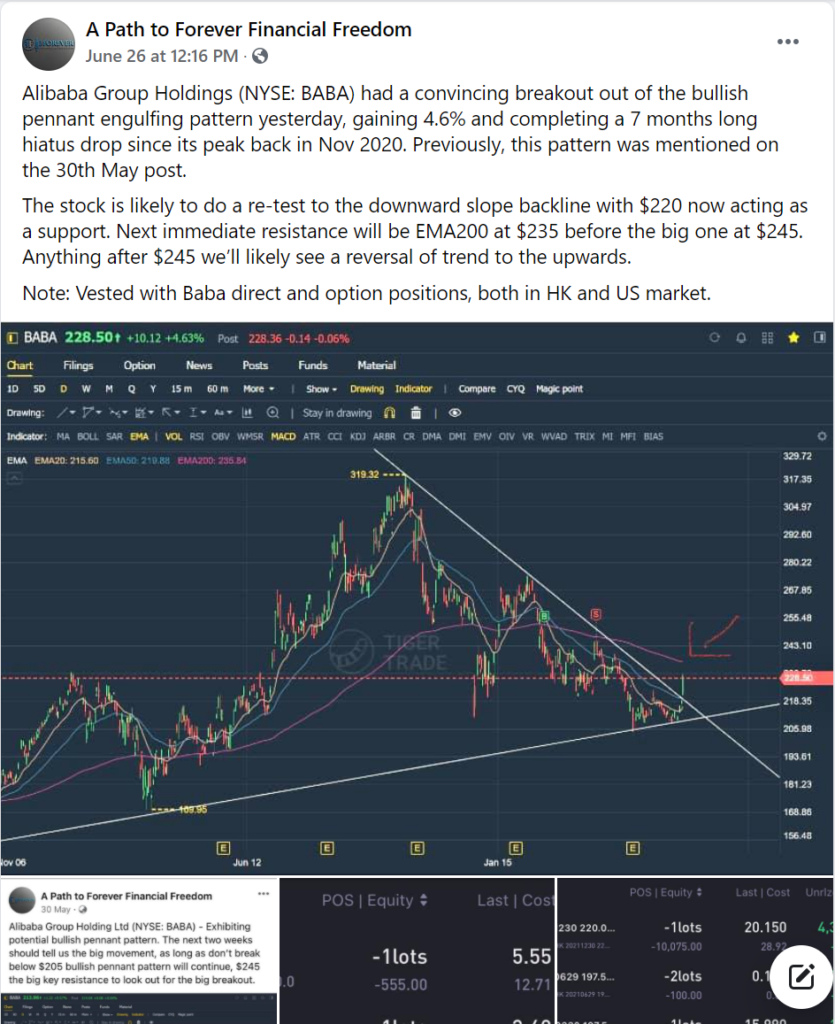835x1024 pixels.
Task: Click the Compare button
Action: [x=477, y=389]
